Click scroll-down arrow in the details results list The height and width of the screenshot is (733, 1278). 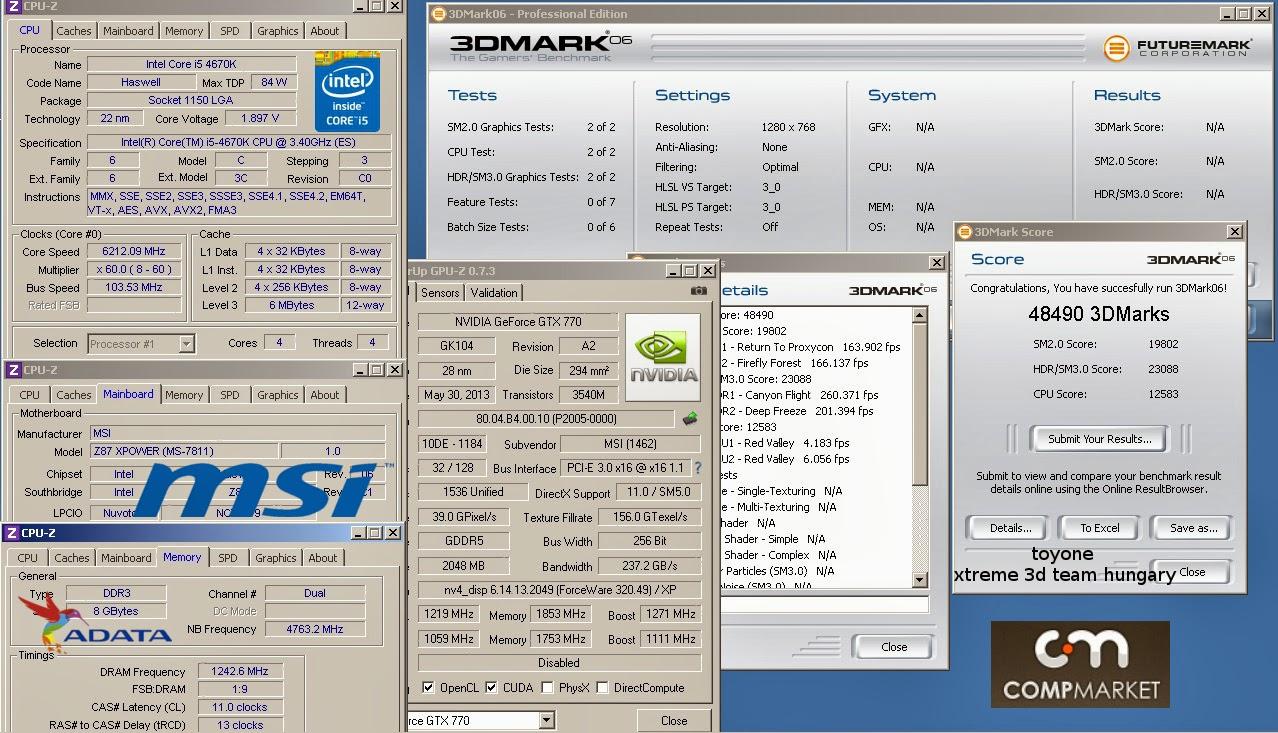pos(920,580)
